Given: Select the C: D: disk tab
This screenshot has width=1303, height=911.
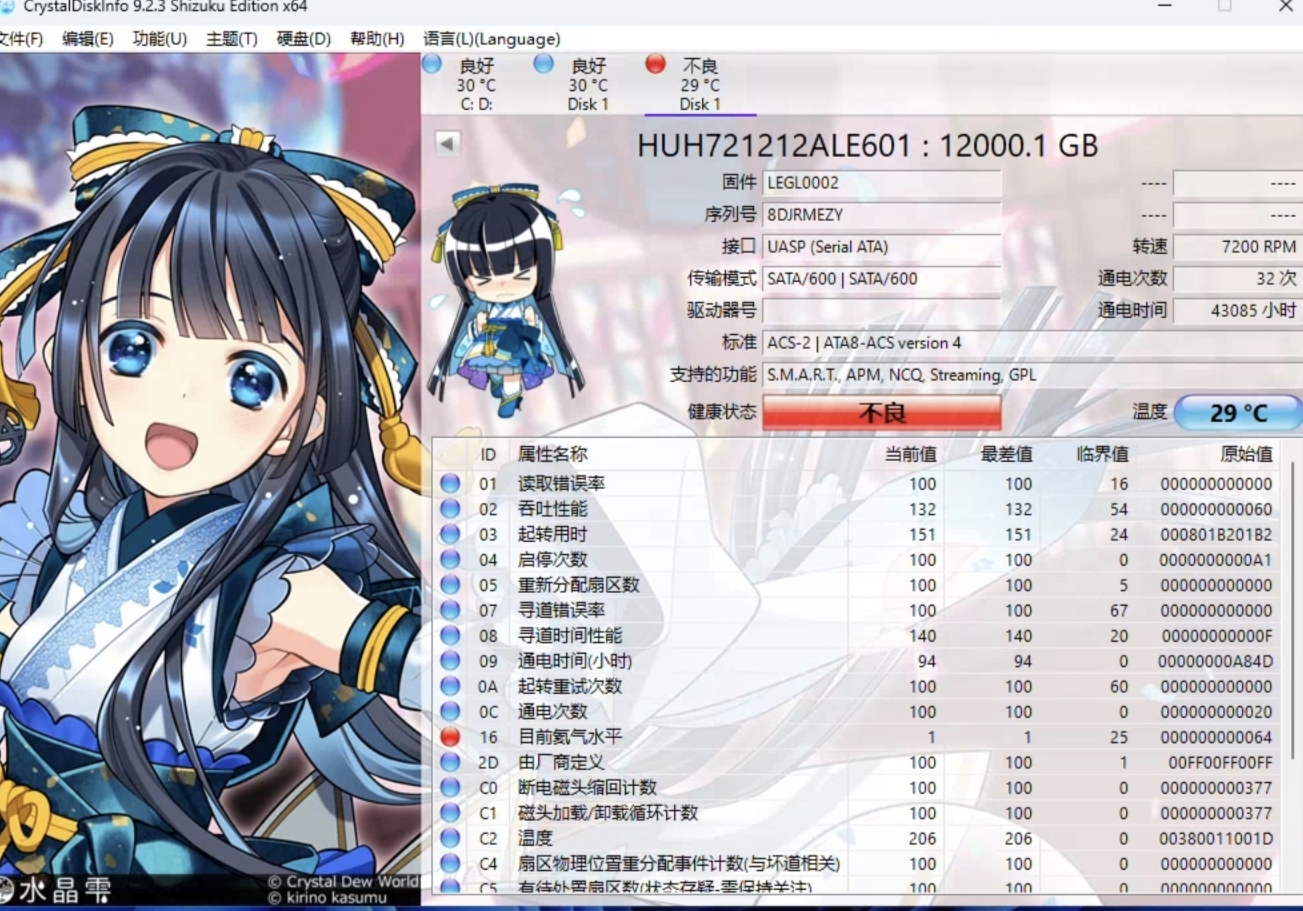Looking at the screenshot, I should pos(476,84).
